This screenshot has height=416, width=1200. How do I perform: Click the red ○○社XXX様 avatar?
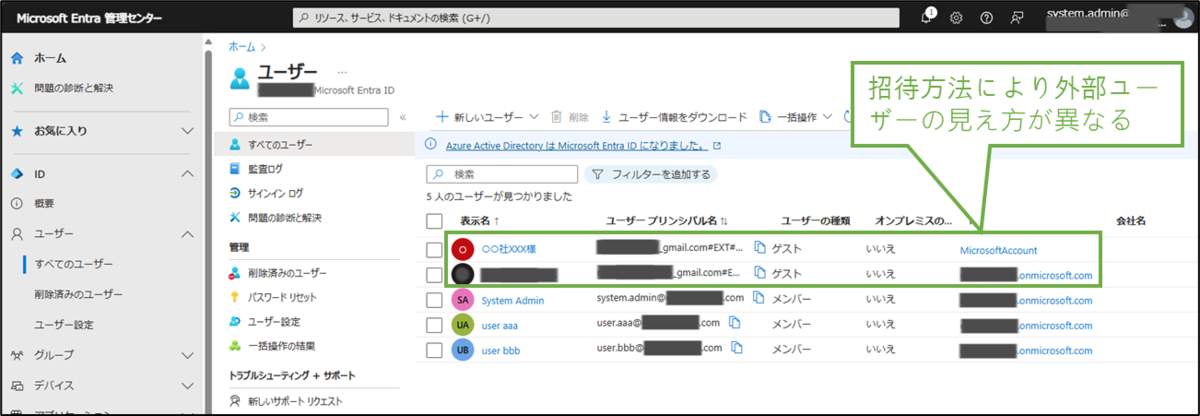pyautogui.click(x=463, y=249)
